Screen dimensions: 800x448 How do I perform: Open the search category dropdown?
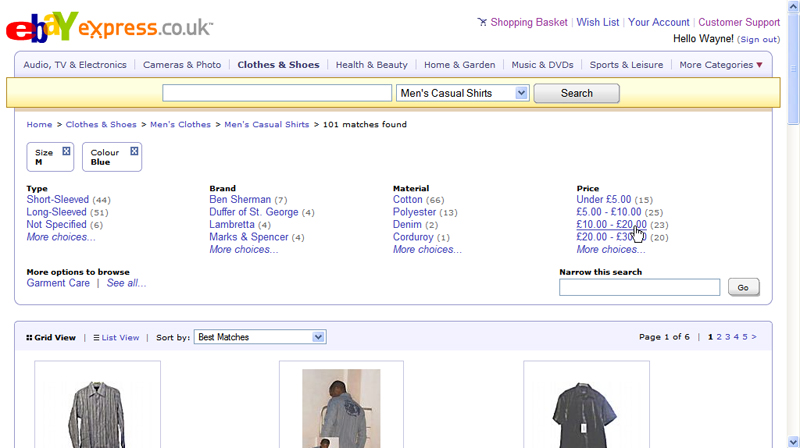[462, 93]
